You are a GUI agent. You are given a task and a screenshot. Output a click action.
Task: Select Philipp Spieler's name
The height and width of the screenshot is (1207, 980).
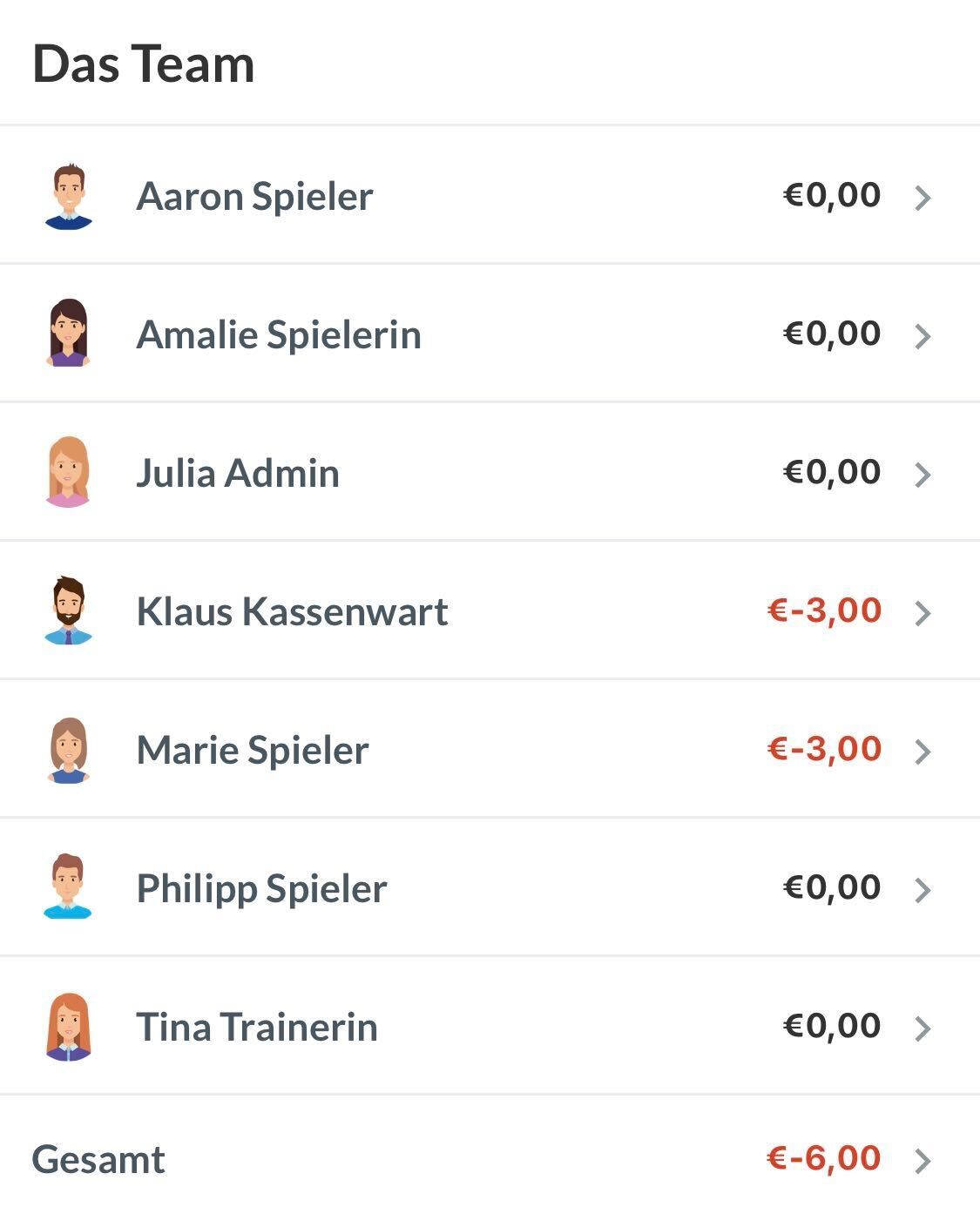point(261,888)
